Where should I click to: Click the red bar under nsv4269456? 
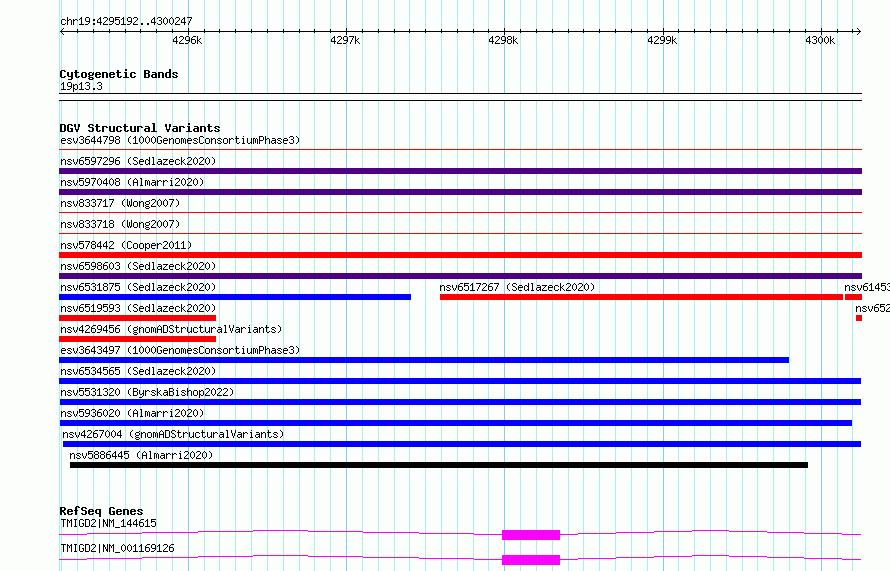coord(137,339)
